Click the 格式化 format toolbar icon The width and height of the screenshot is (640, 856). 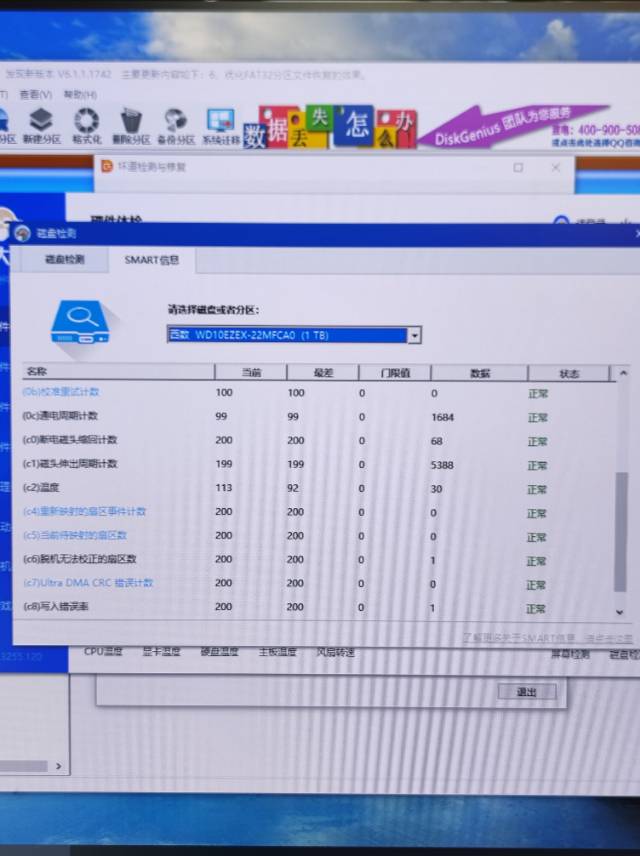[x=86, y=127]
